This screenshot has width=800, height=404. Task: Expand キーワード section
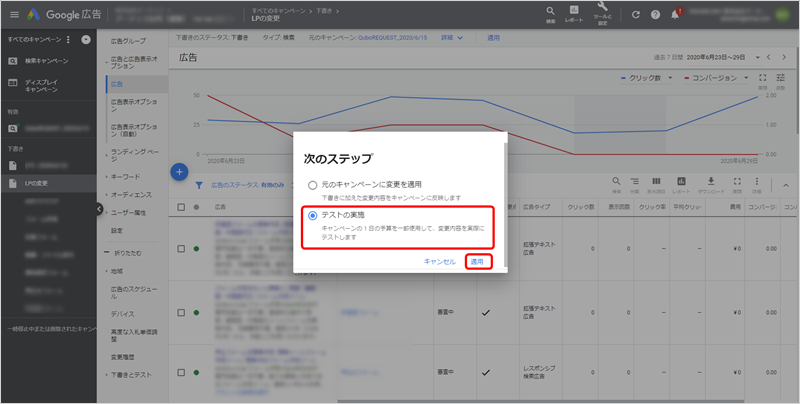122,176
